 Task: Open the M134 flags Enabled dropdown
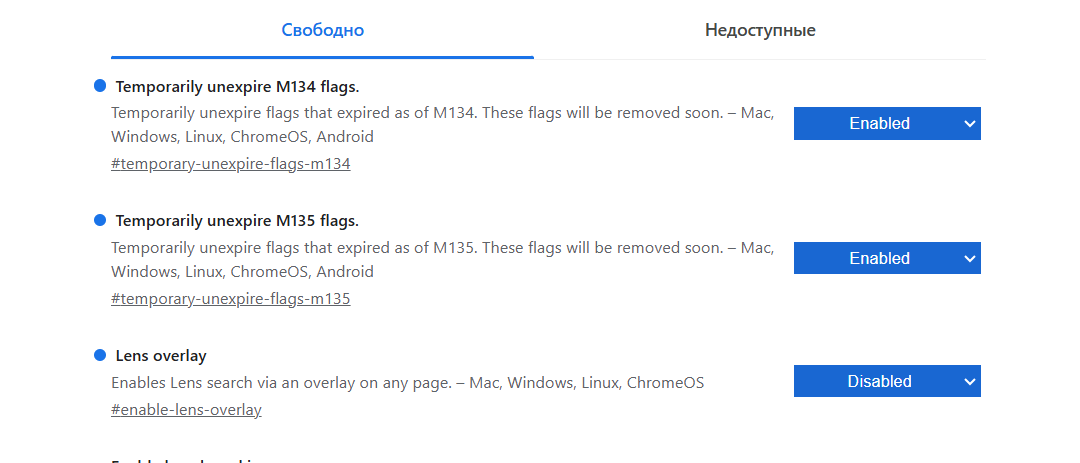[x=879, y=124]
